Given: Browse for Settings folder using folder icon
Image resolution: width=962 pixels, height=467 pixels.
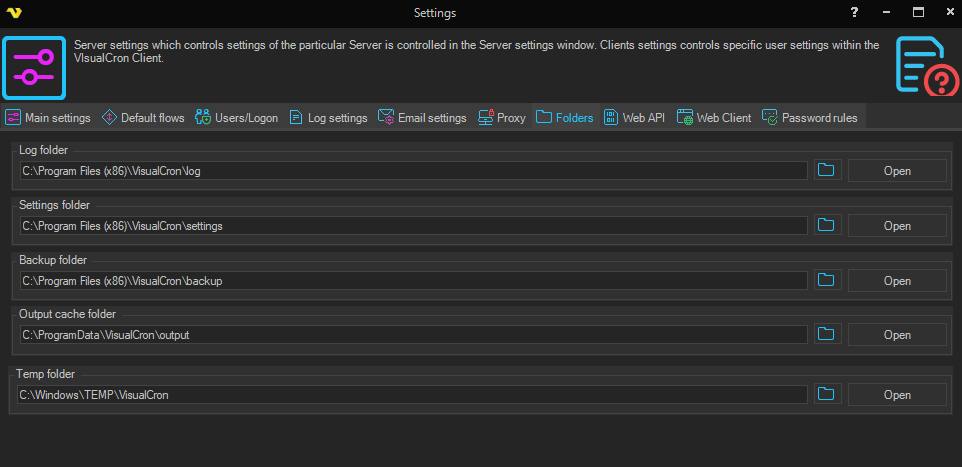Looking at the screenshot, I should click(826, 226).
